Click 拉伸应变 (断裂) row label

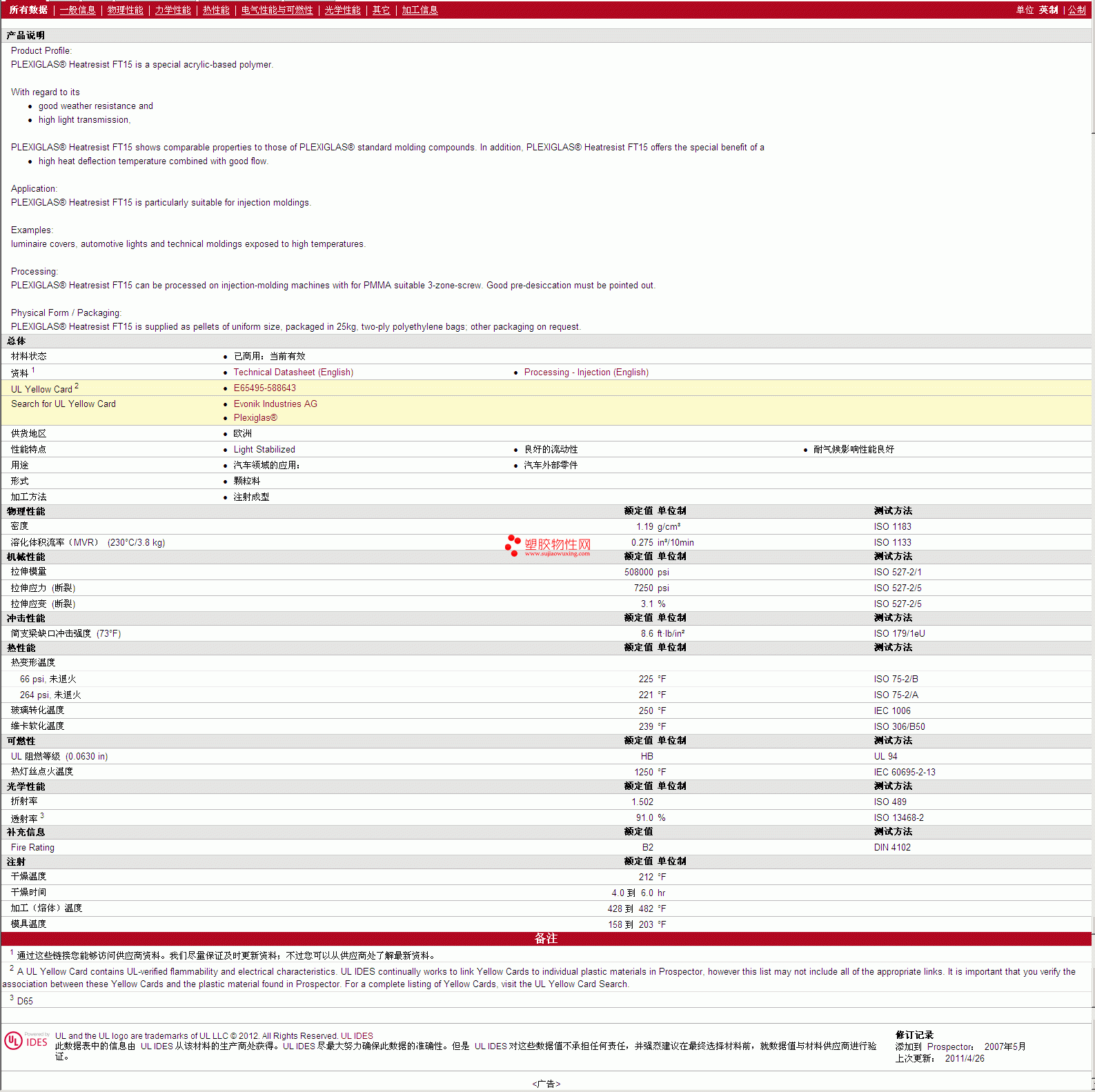pyautogui.click(x=43, y=604)
